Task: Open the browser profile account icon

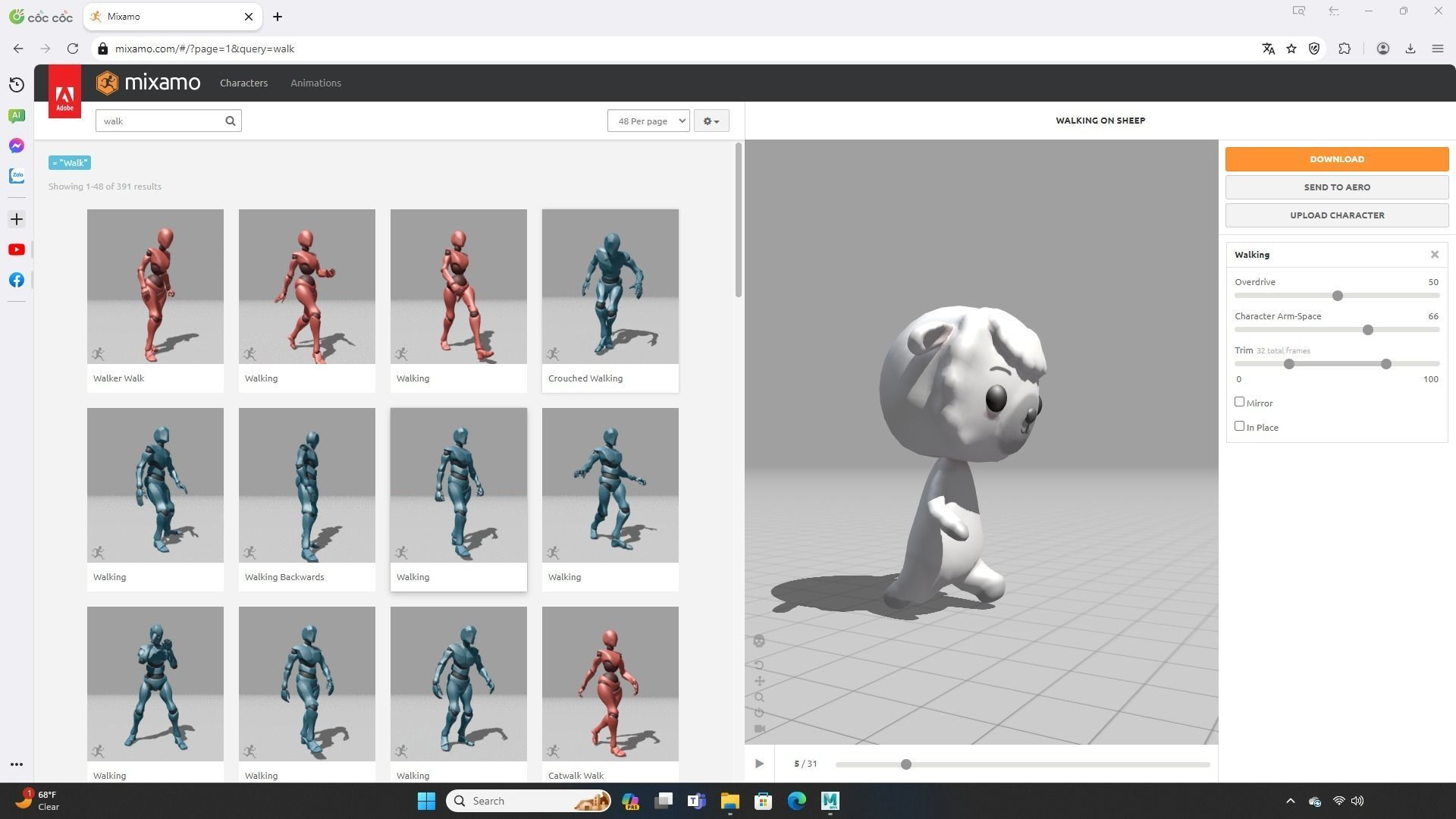Action: click(1382, 49)
